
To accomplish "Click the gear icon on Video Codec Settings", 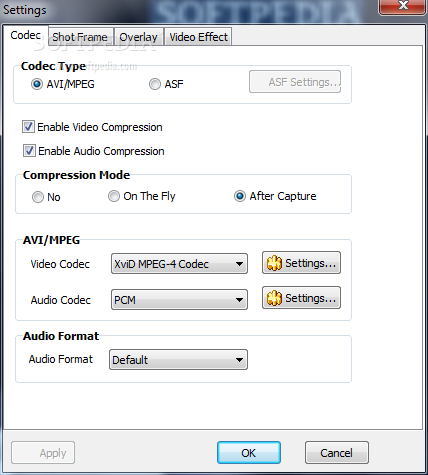I will 274,263.
